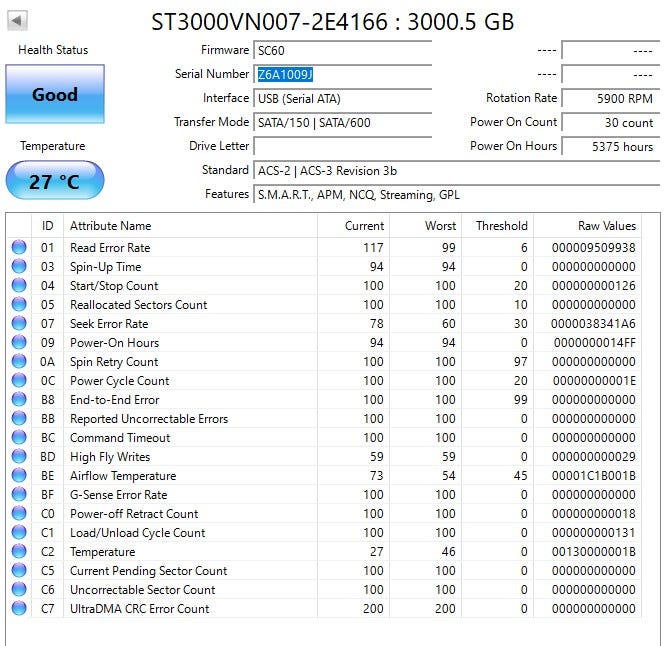The image size is (667, 646).
Task: Click status orb for G-Sense Error Rate
Action: (x=19, y=494)
